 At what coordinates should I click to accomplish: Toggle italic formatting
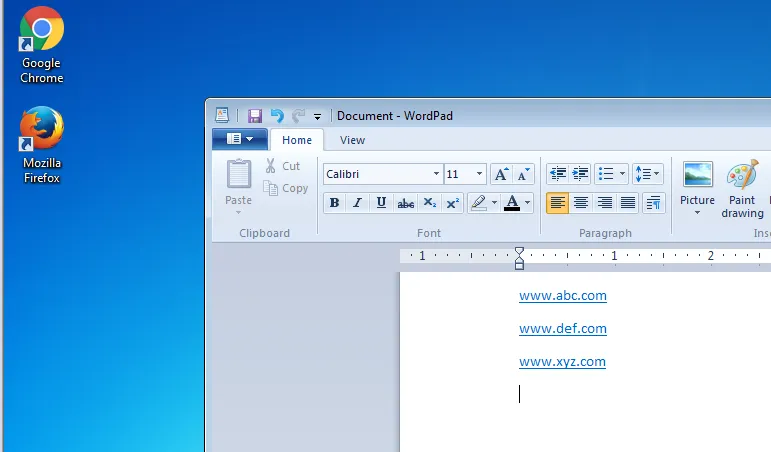pos(357,203)
